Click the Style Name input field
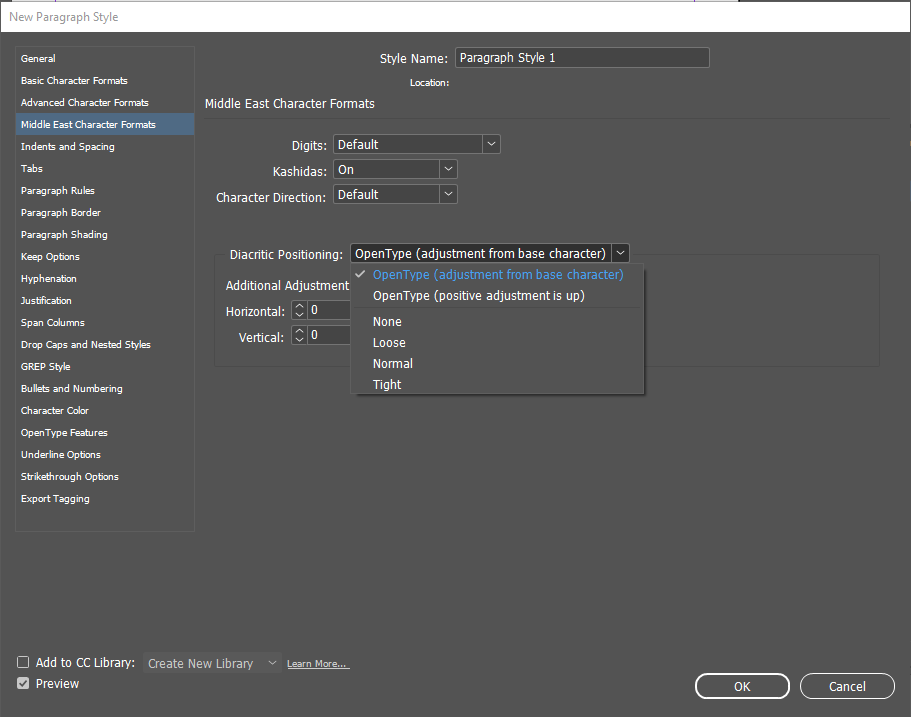Screen dimensions: 911x717 (582, 57)
